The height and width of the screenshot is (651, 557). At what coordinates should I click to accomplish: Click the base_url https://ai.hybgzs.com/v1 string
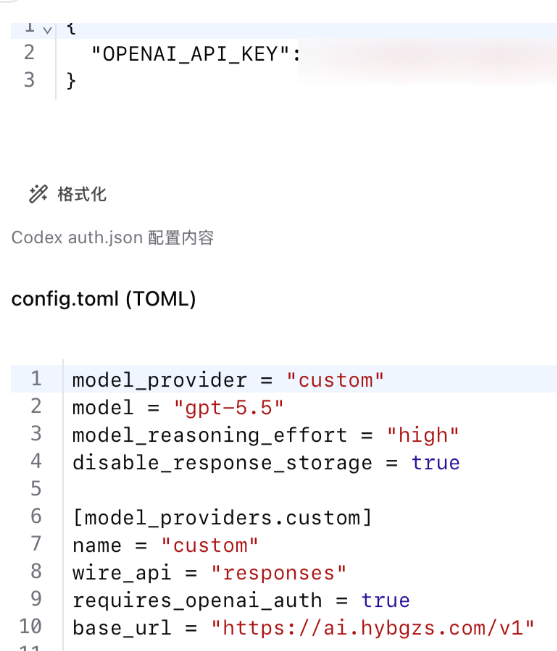[x=373, y=628]
